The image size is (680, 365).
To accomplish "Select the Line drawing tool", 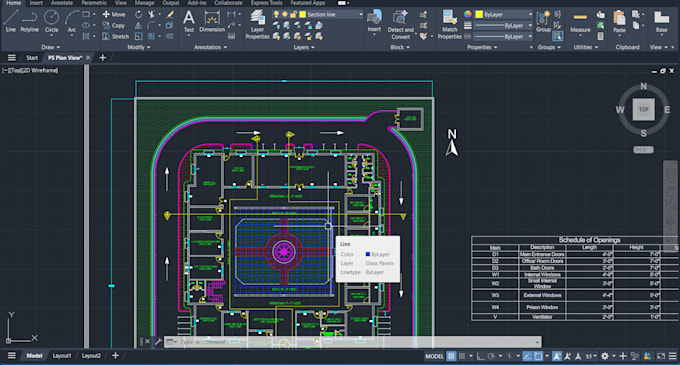I will coord(10,21).
